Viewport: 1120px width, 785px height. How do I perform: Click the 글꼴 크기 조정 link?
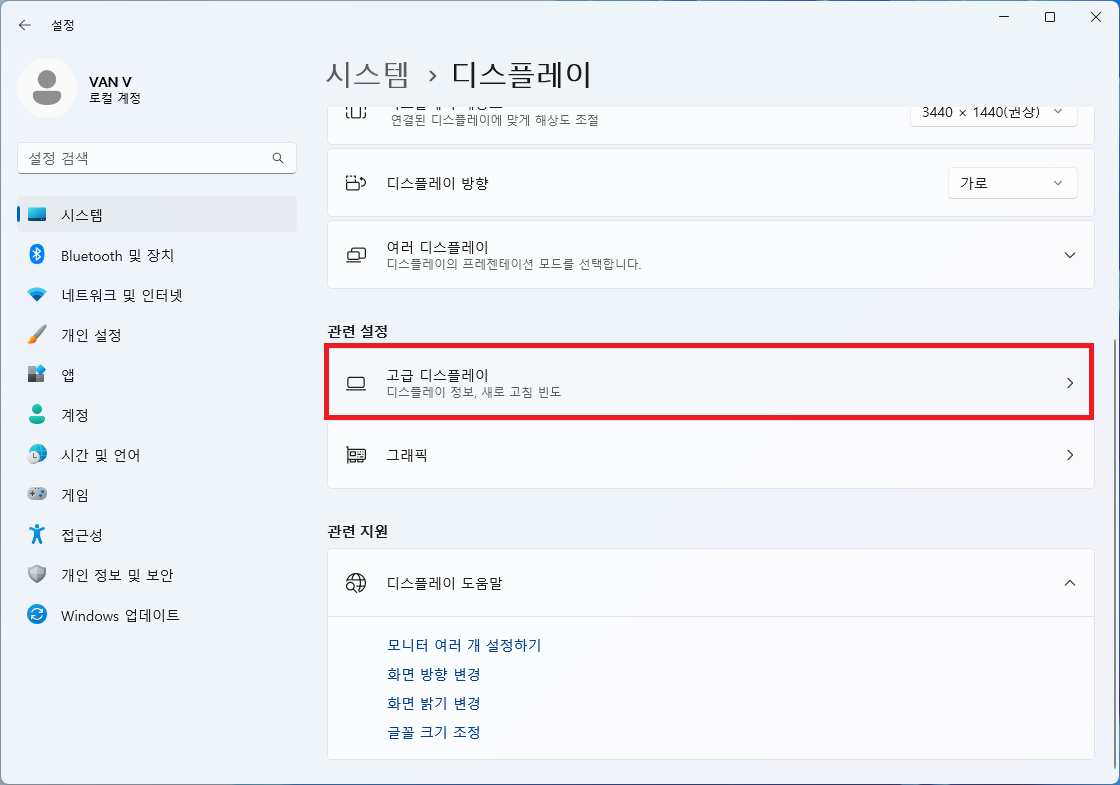point(435,732)
